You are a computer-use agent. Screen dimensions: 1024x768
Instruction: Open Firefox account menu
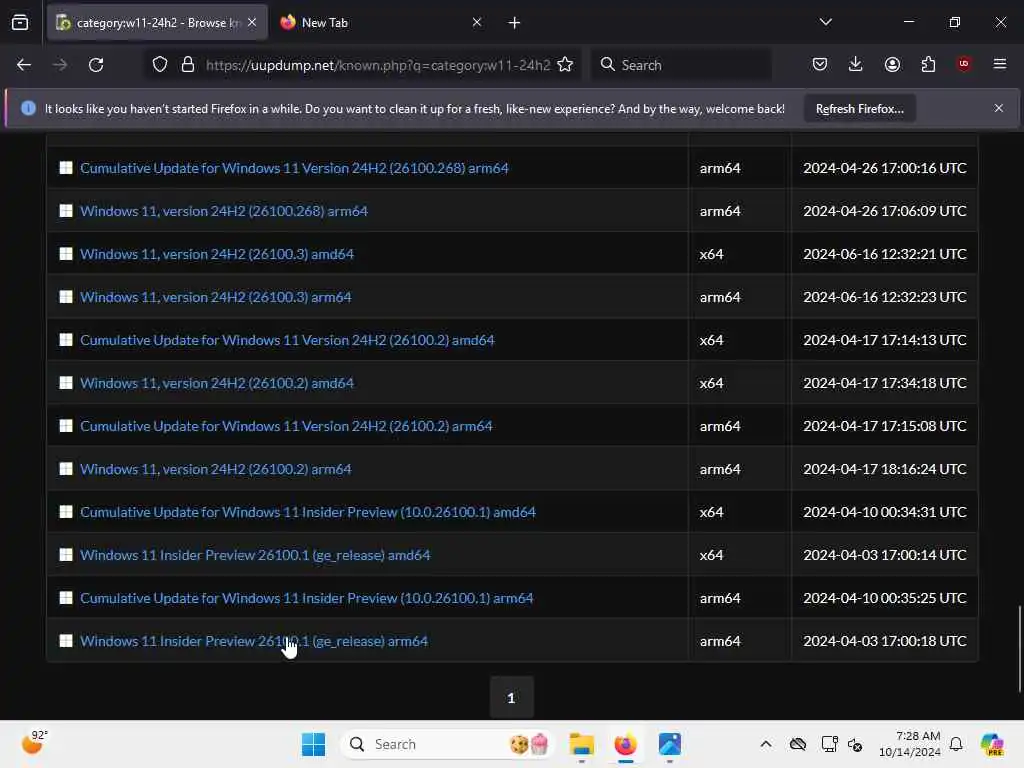892,64
